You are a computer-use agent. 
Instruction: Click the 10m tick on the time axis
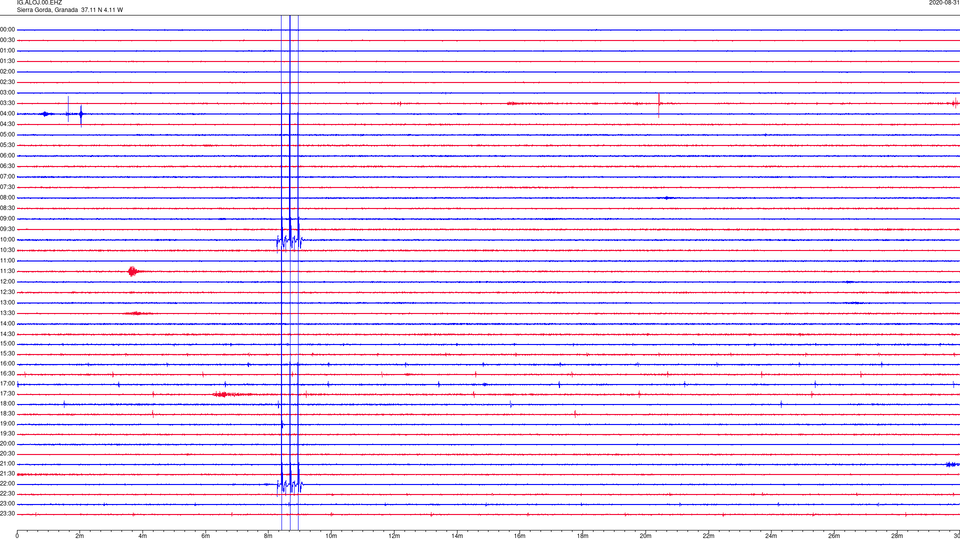(331, 536)
